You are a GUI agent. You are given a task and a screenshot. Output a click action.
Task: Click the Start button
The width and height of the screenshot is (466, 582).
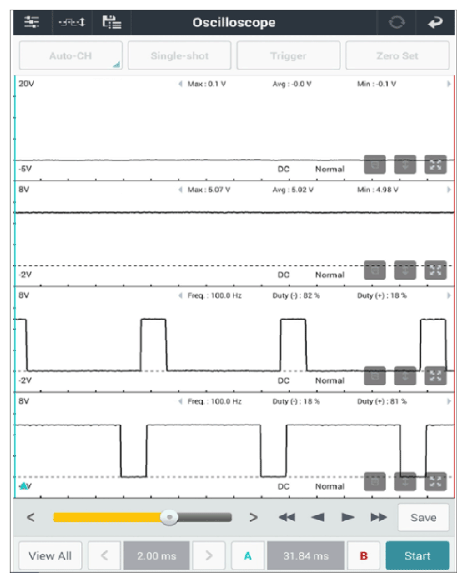click(x=417, y=556)
